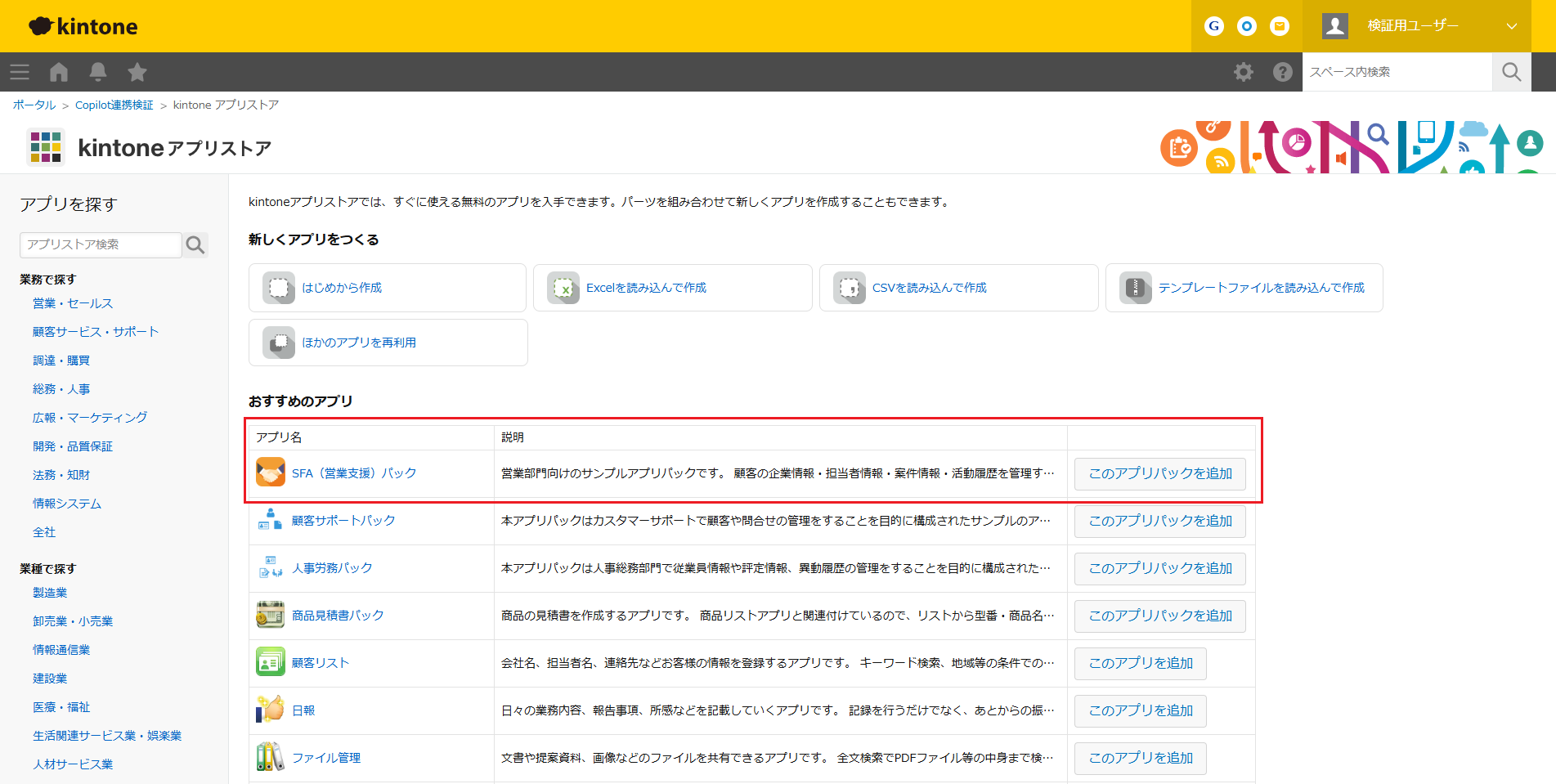Select 人材サービス業 industry link
Screen dimensions: 1556x784
pos(73,764)
